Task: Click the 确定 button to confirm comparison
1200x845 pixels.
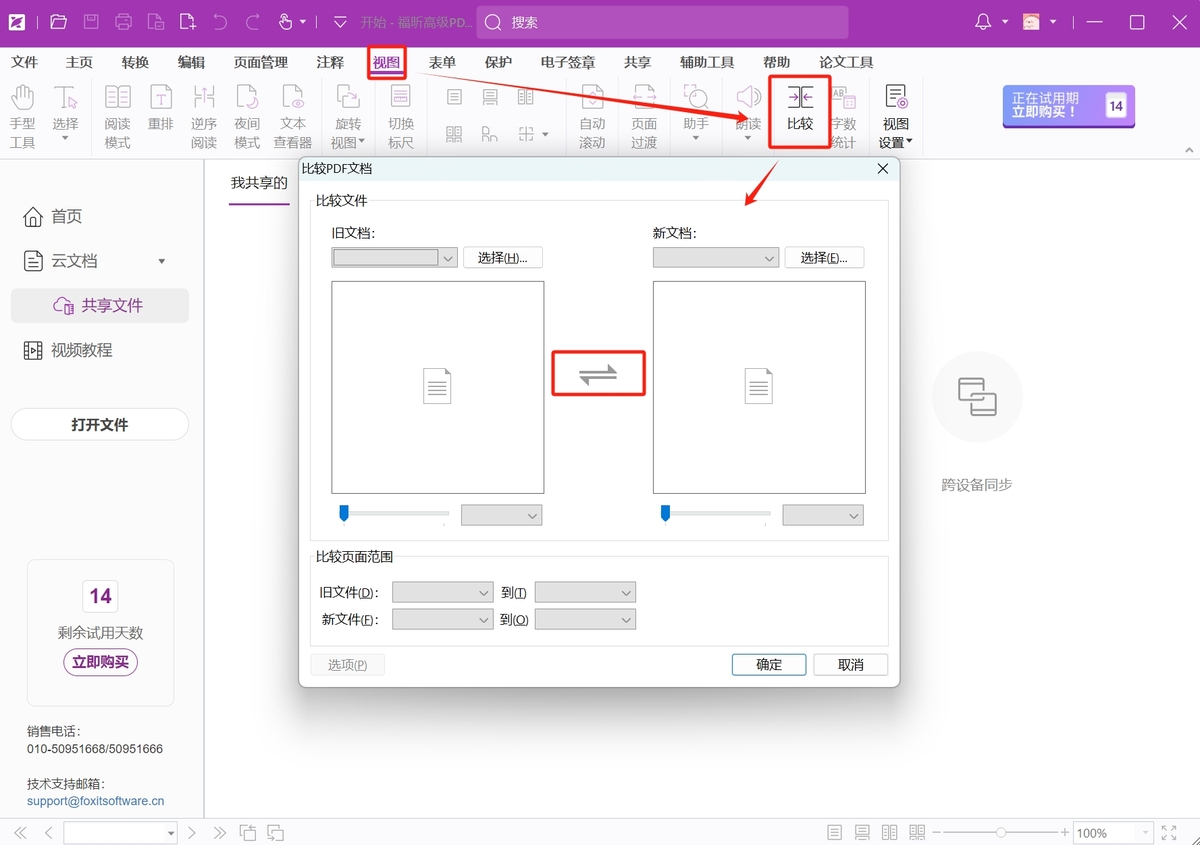Action: tap(768, 664)
